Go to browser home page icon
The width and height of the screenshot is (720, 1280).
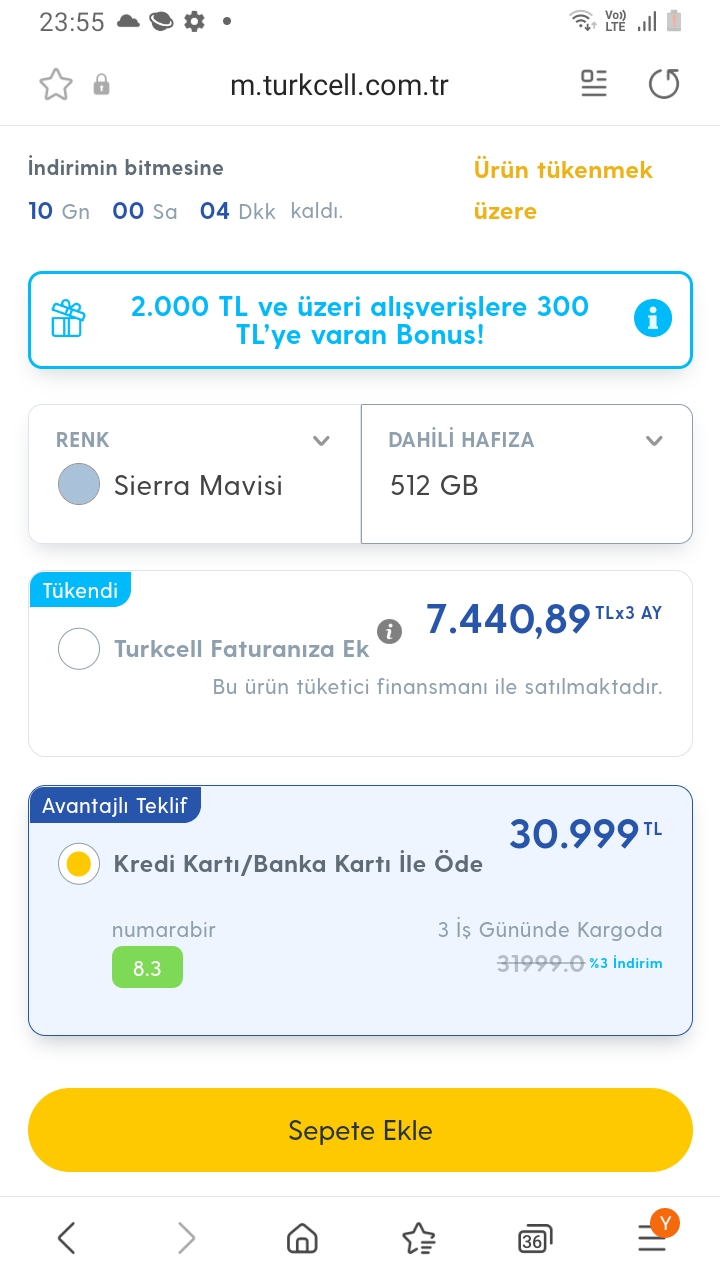tap(302, 1239)
